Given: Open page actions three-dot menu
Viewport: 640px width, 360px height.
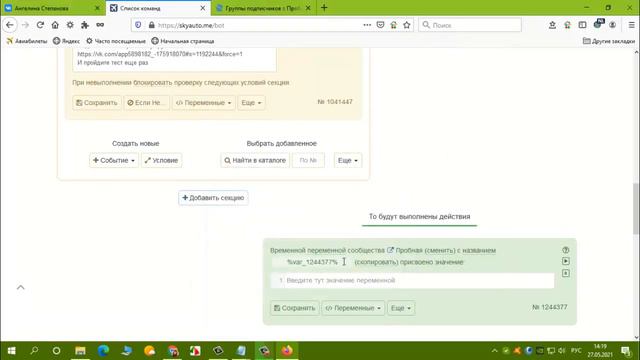Looking at the screenshot, I should coord(367,25).
